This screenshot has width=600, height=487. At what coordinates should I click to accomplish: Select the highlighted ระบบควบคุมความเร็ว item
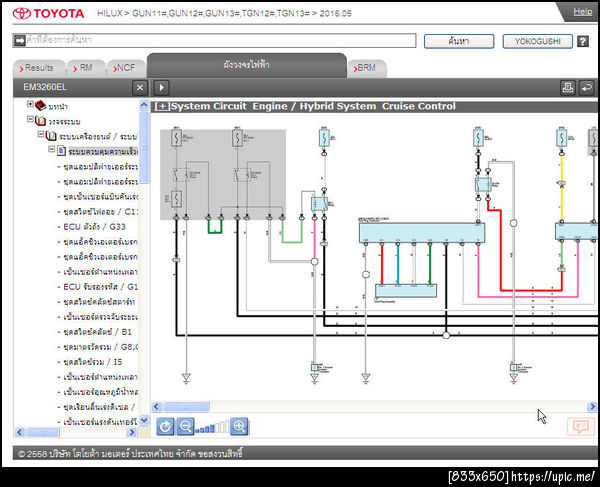103,151
